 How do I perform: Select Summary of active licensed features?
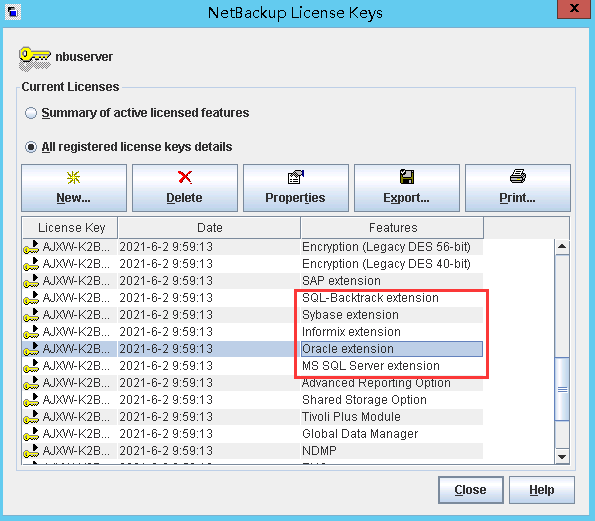(x=31, y=113)
